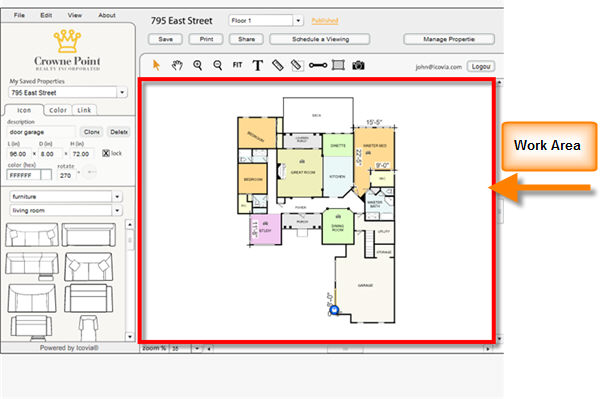
Task: Click the first sofa thumbnail
Action: 32,234
